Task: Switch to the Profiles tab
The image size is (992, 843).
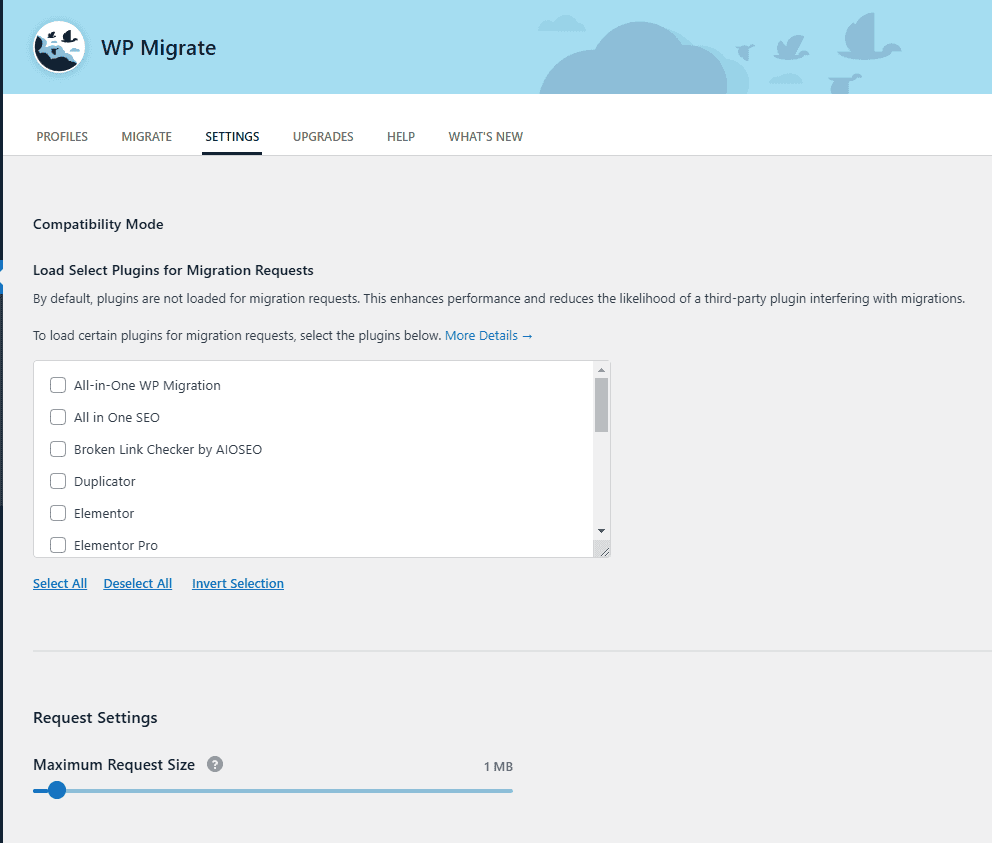Action: 62,137
